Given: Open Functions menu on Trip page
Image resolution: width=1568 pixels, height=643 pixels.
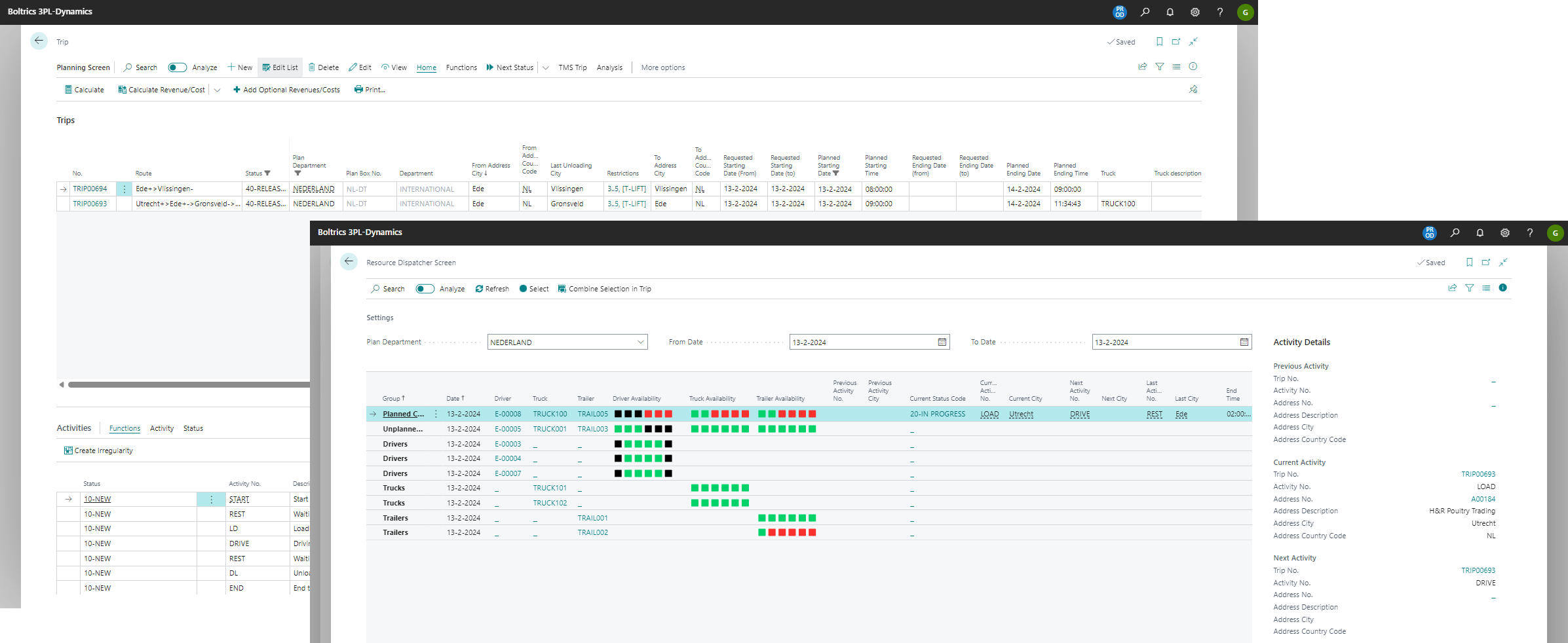Looking at the screenshot, I should [461, 67].
